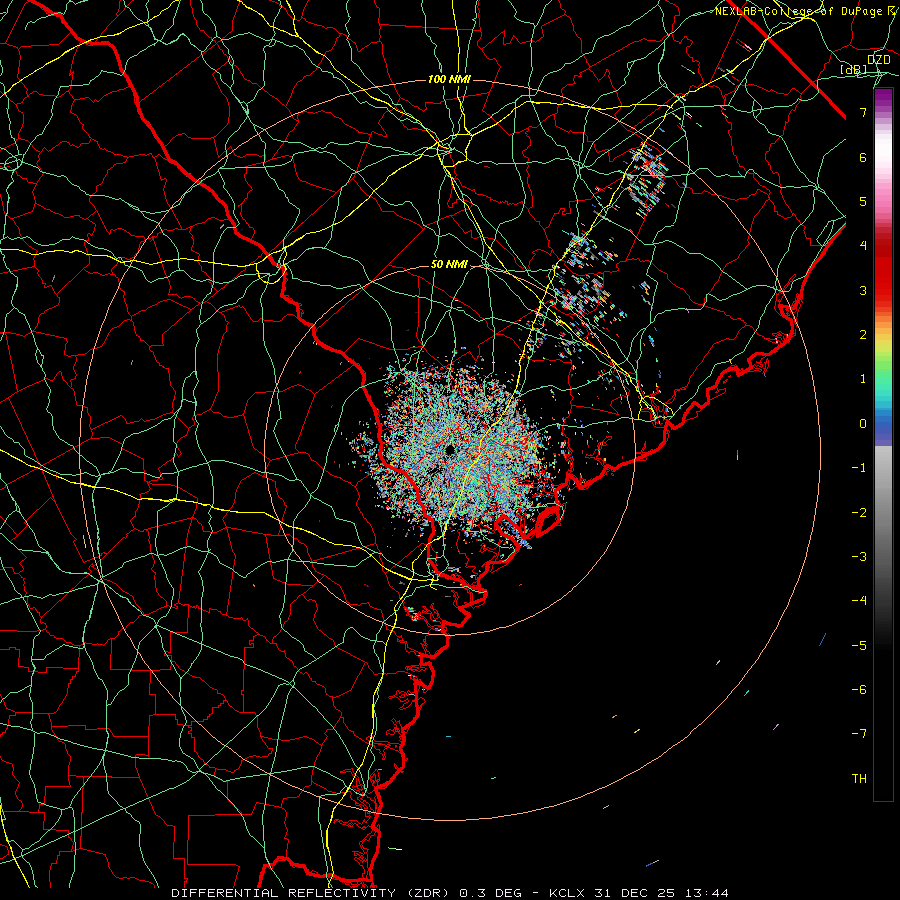Click the "50 NMI" range ring label

[449, 265]
